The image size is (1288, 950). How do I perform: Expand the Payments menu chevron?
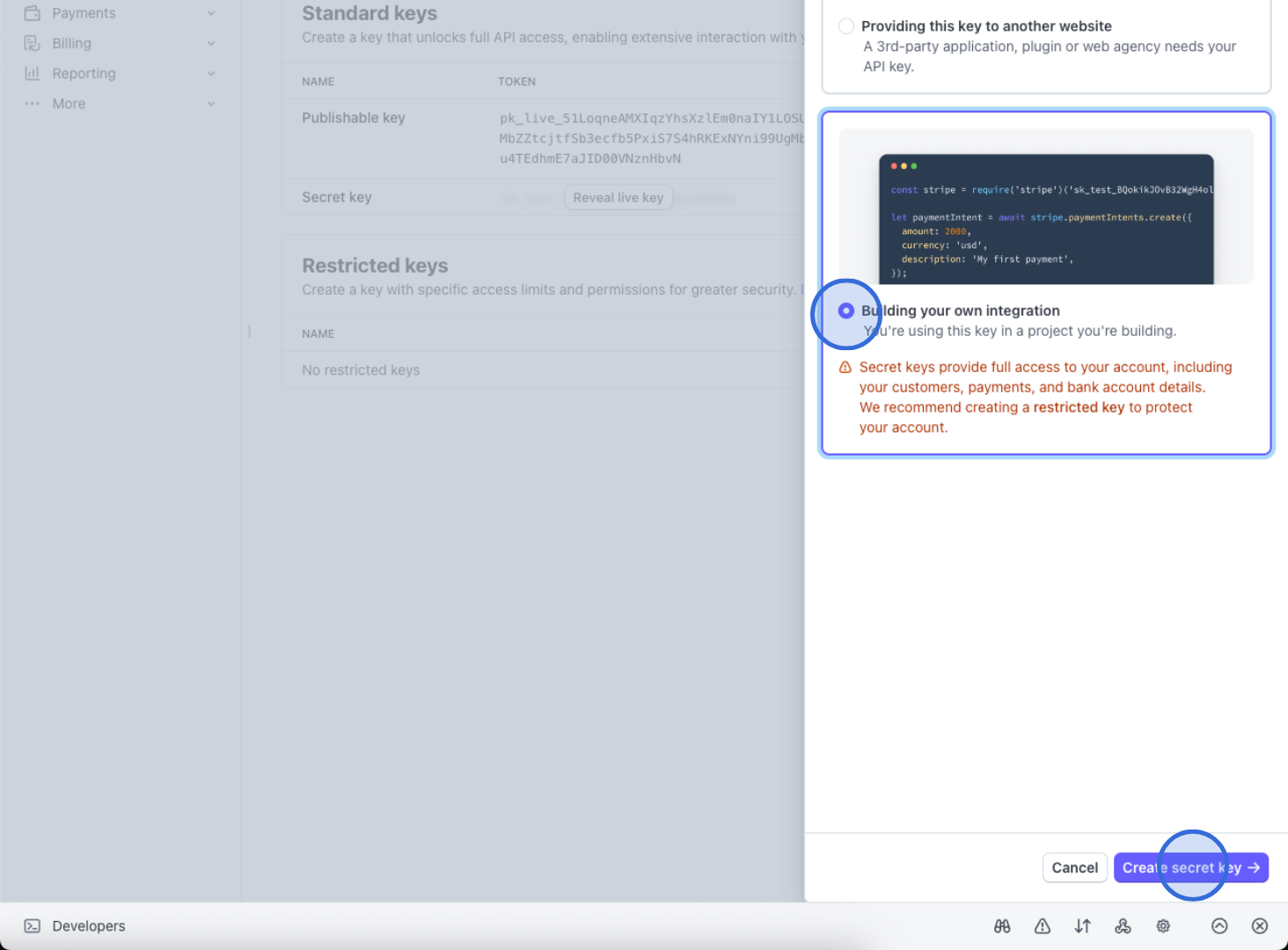point(211,13)
